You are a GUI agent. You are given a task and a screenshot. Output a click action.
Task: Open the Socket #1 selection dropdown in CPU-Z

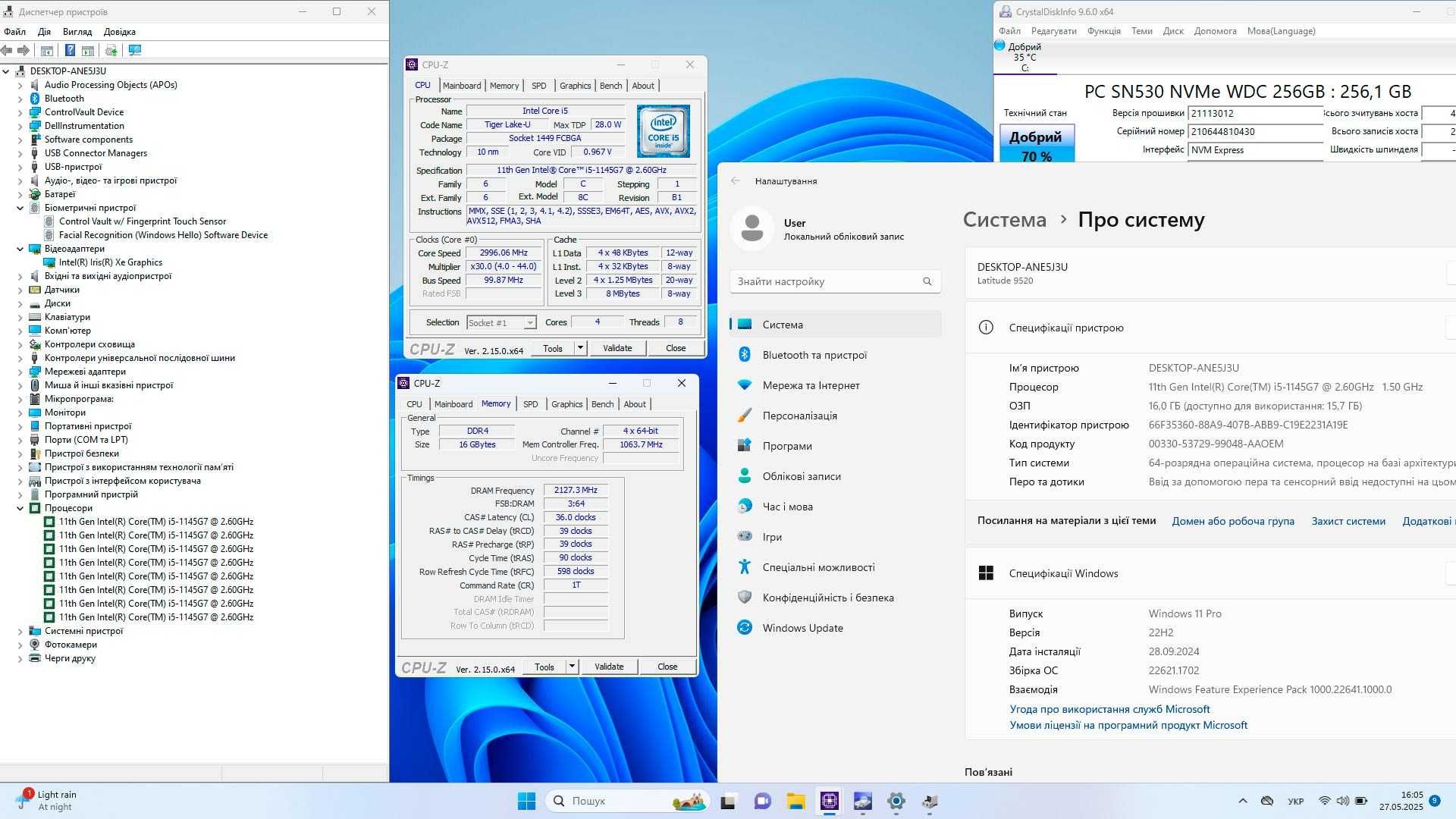pyautogui.click(x=501, y=323)
